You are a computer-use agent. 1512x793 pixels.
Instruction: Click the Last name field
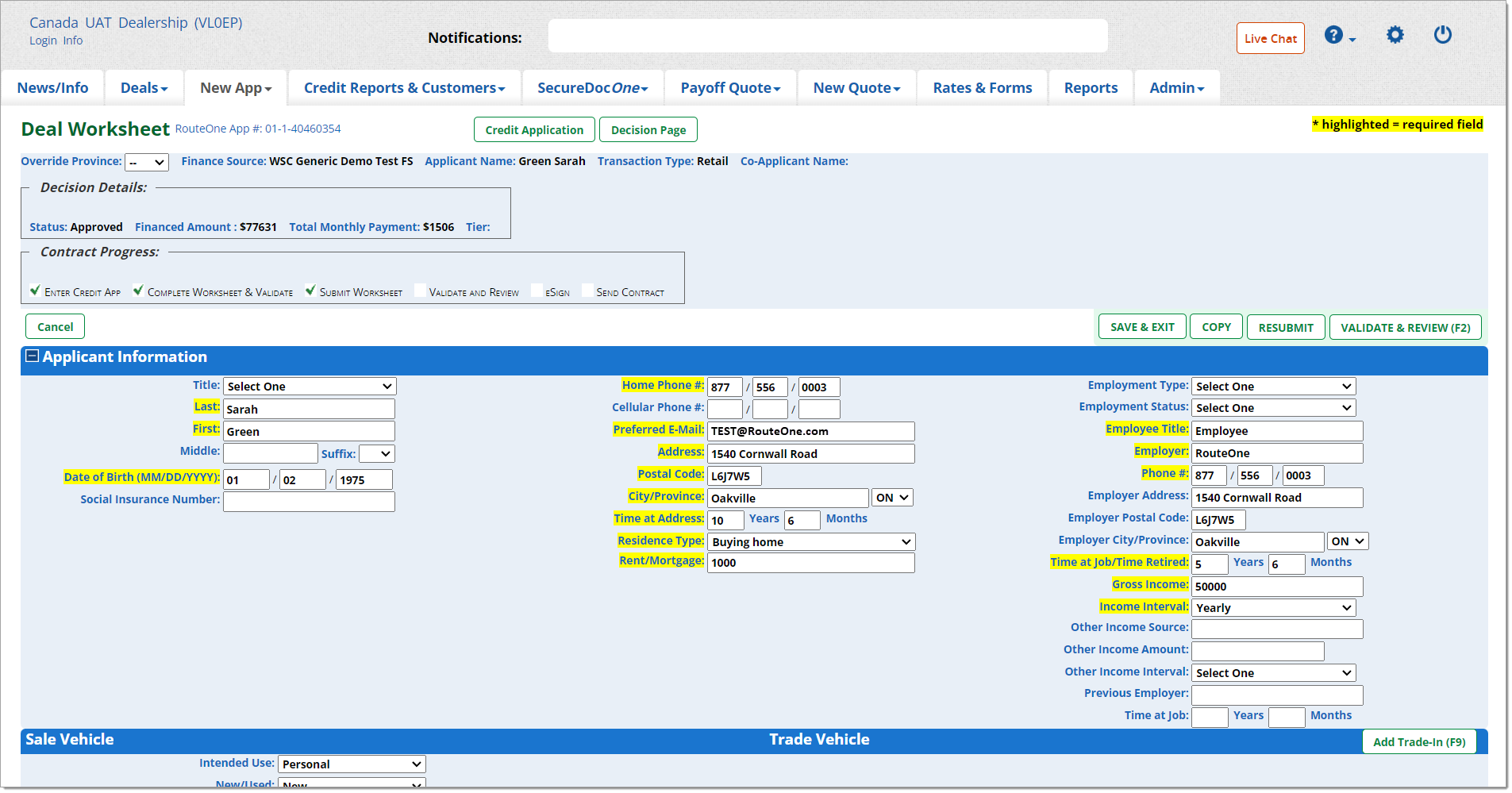coord(309,410)
